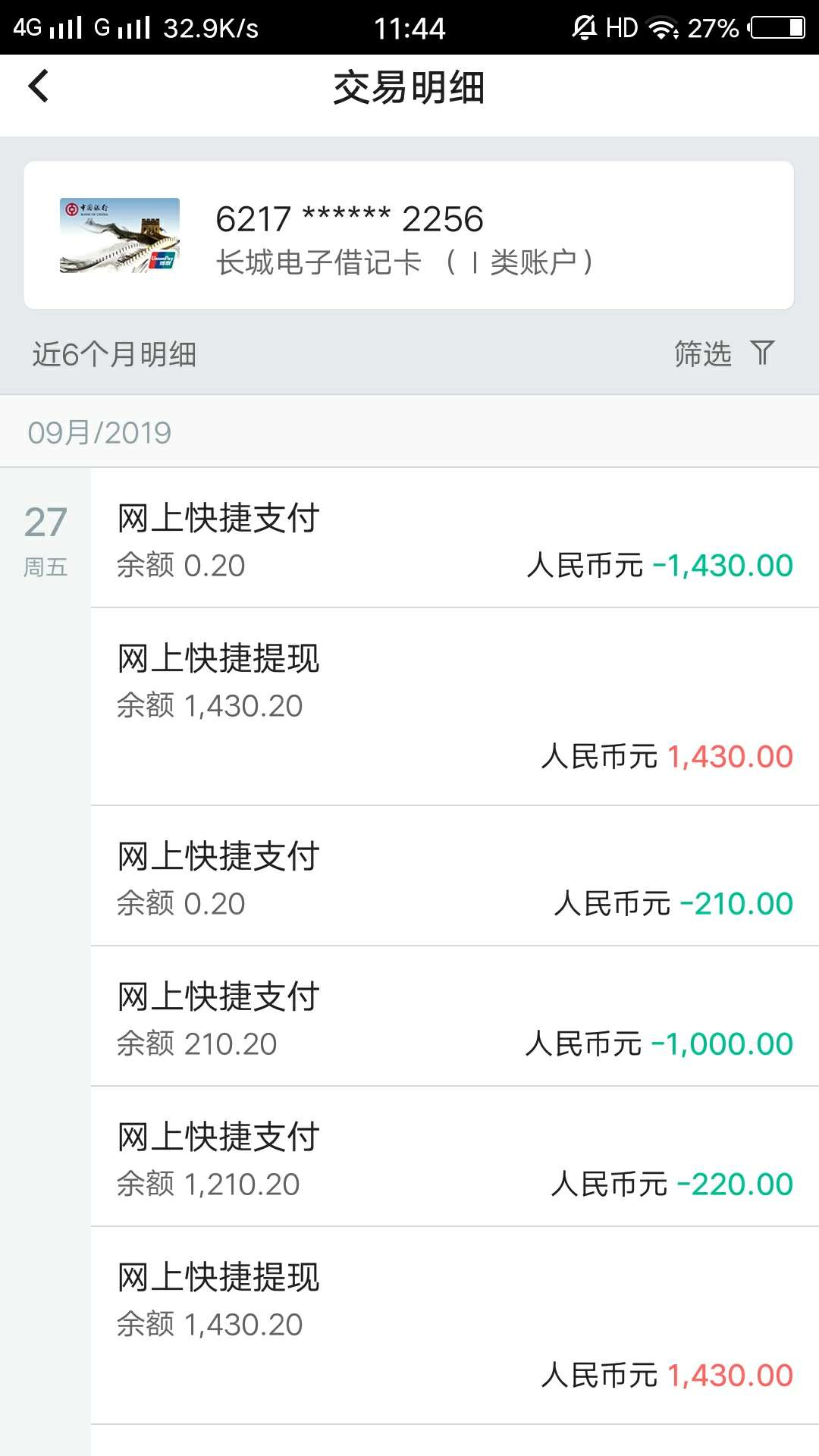The height and width of the screenshot is (1456, 819).
Task: Open the last 网上快捷提现 with balance 1,430.20
Action: coord(454,1326)
